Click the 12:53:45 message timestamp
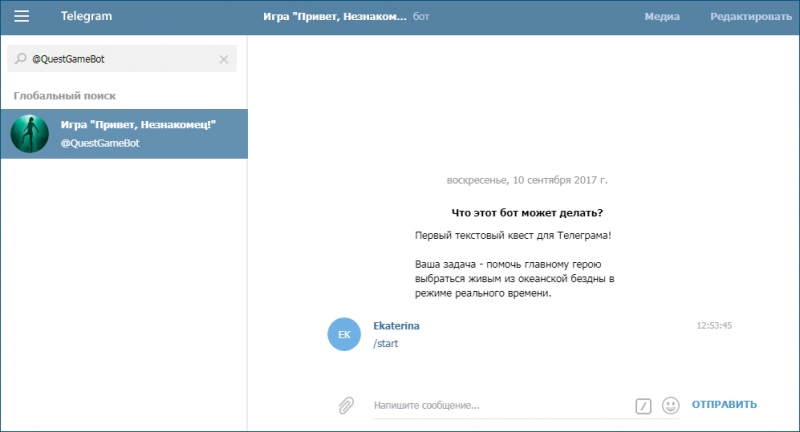Image resolution: width=800 pixels, height=432 pixels. [714, 325]
